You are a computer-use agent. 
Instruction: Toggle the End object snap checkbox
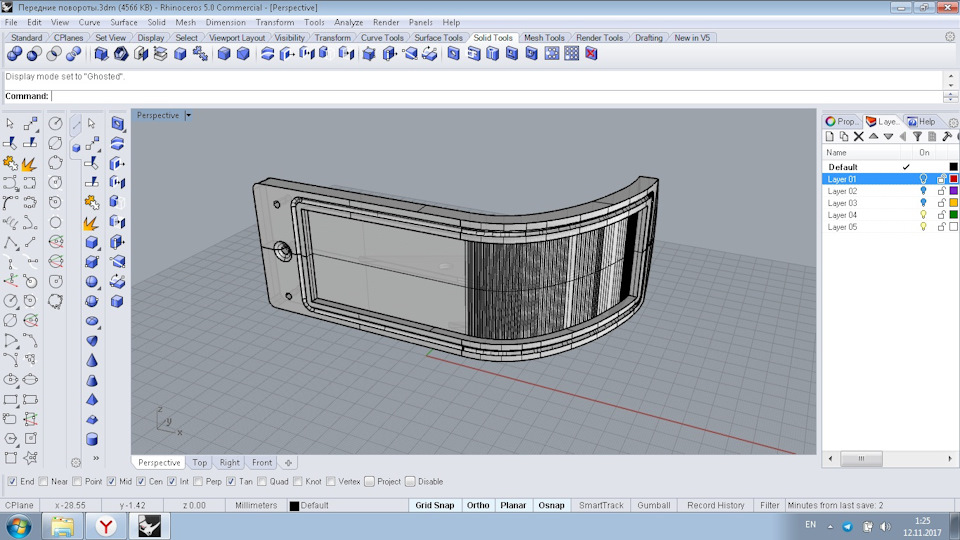pyautogui.click(x=12, y=481)
